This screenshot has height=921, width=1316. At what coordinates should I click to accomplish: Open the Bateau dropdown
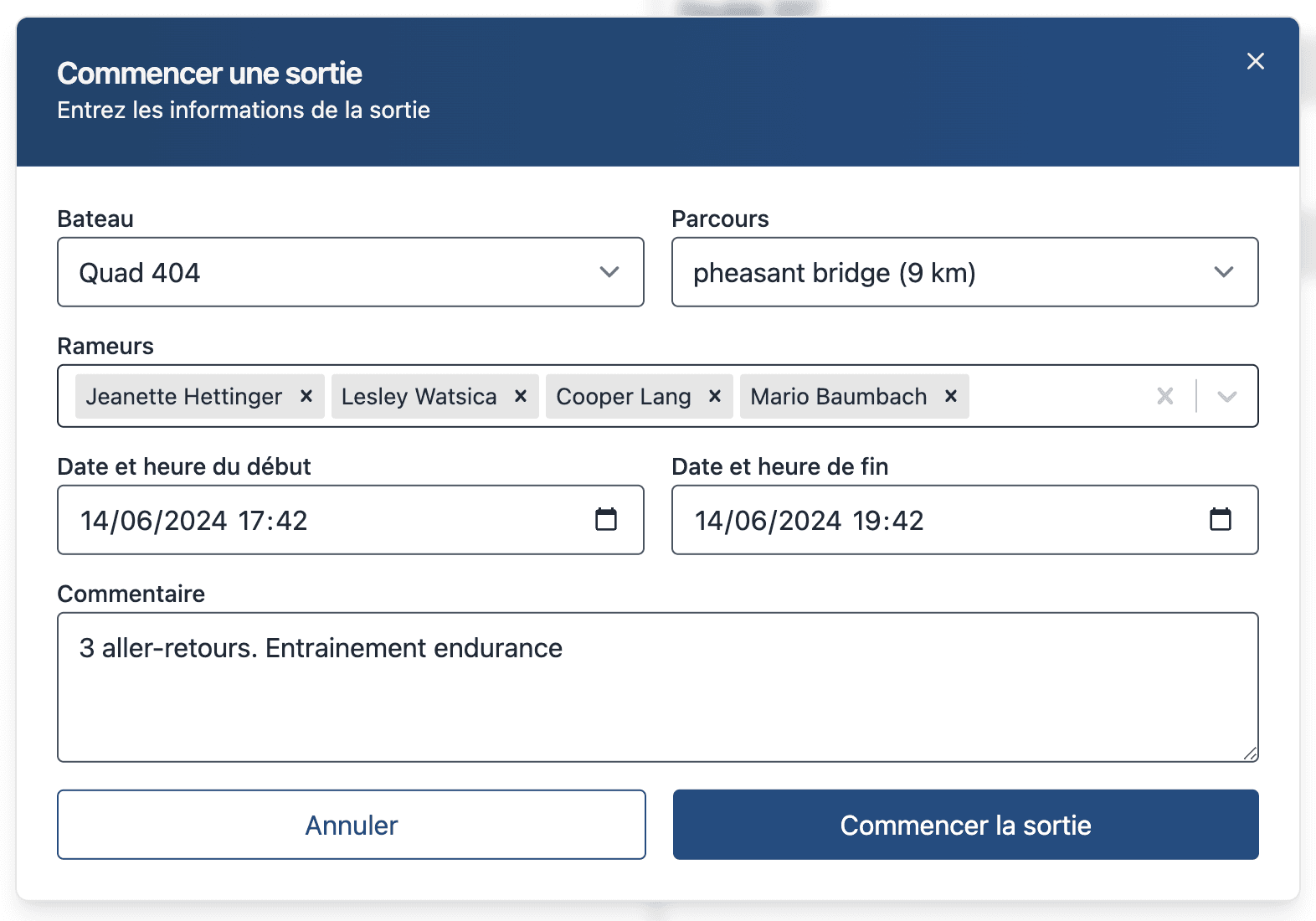tap(350, 272)
